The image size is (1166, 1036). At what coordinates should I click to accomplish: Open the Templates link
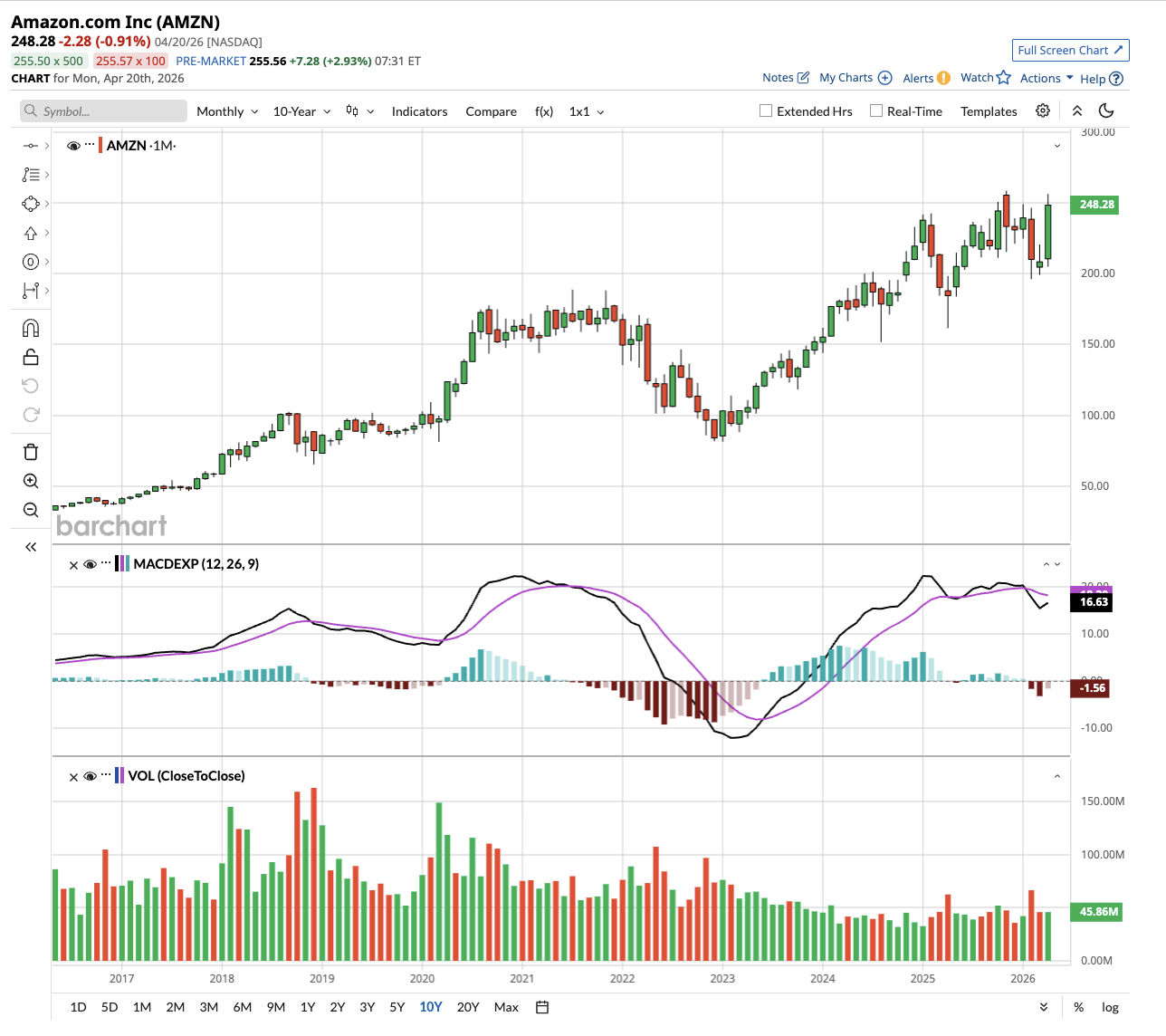[x=989, y=111]
